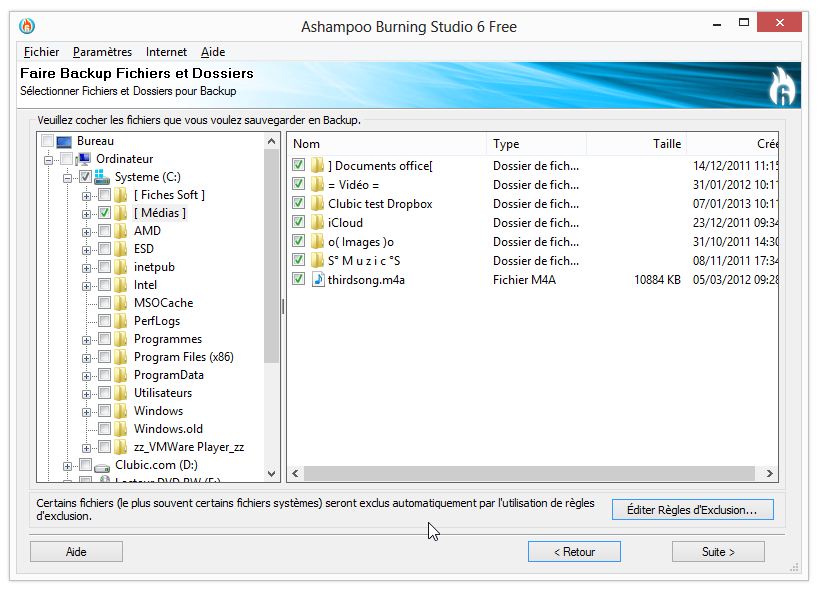Image resolution: width=823 pixels, height=595 pixels.
Task: Check the Windows folder checkbox
Action: (104, 410)
